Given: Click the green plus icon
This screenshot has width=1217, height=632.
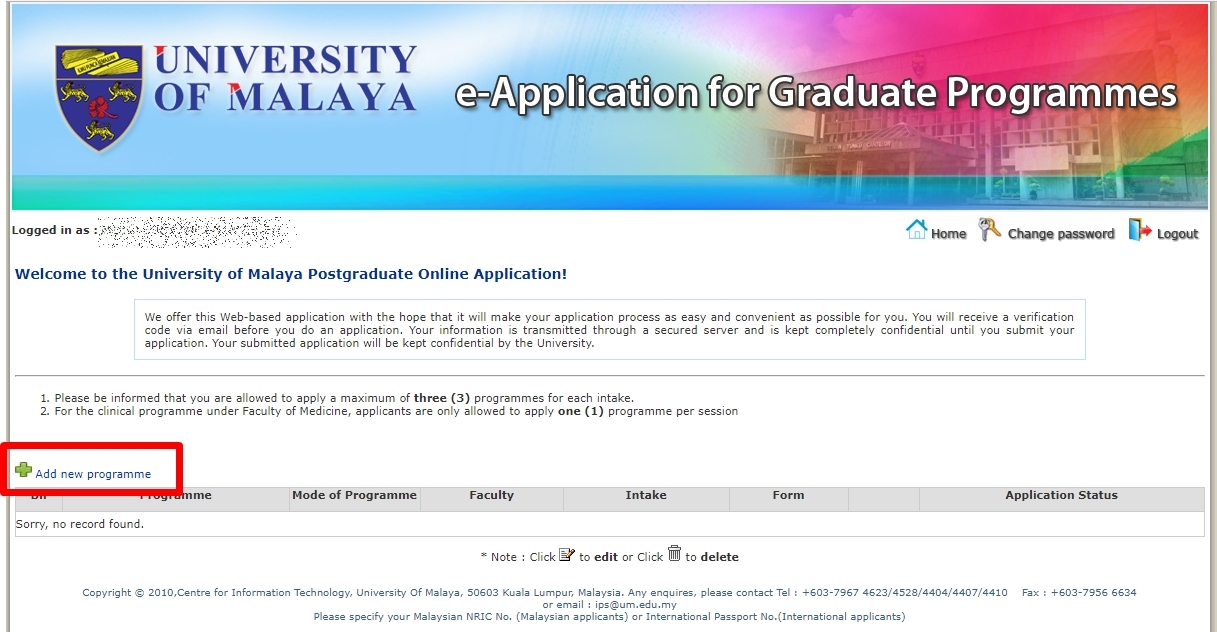Looking at the screenshot, I should (24, 470).
